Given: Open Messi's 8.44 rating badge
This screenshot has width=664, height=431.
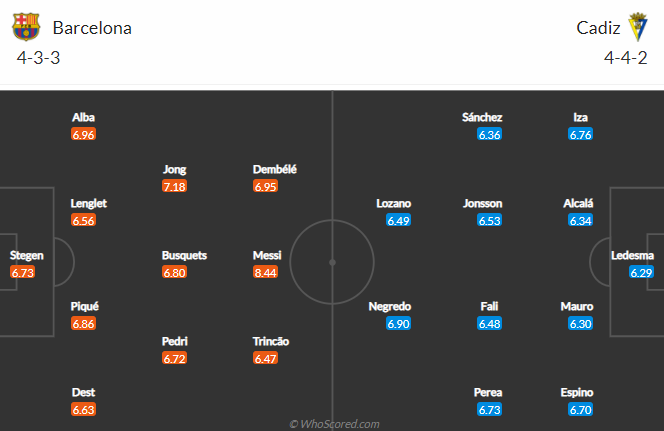Looking at the screenshot, I should point(266,272).
